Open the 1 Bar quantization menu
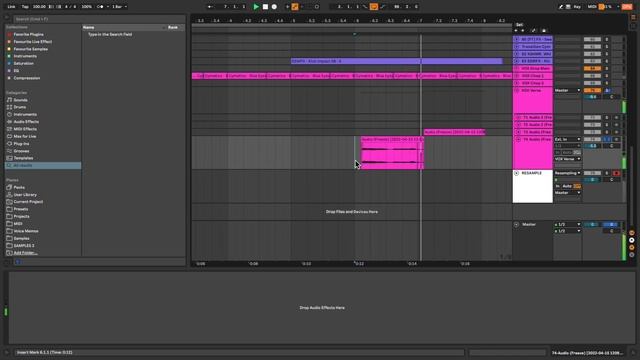Screen dimensions: 640x360 (x=119, y=7)
